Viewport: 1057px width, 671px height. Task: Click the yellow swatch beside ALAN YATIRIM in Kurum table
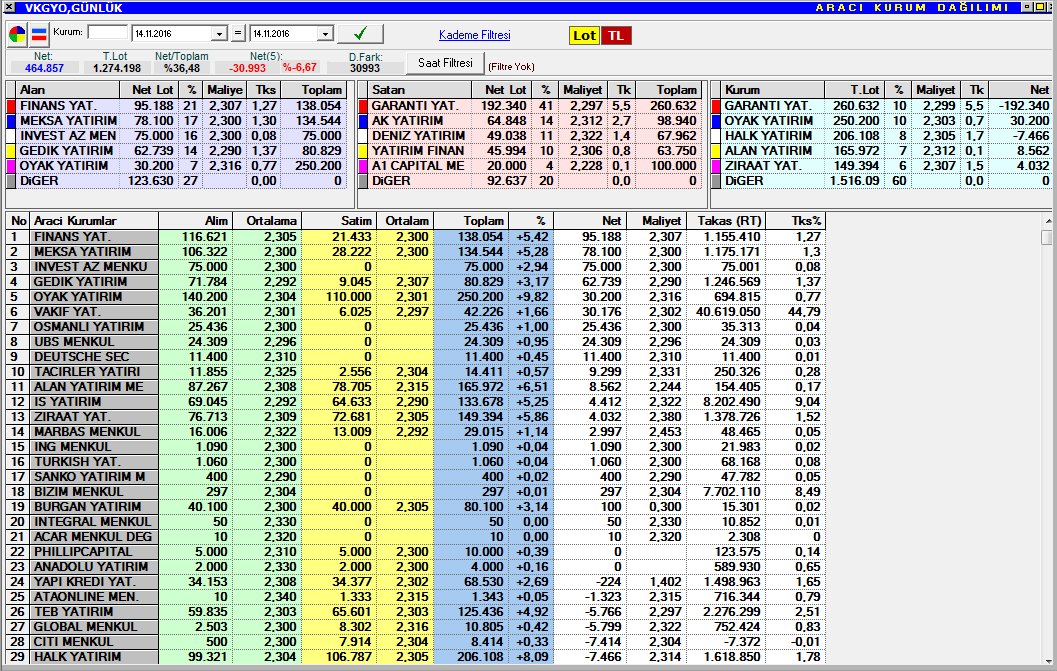pyautogui.click(x=716, y=150)
